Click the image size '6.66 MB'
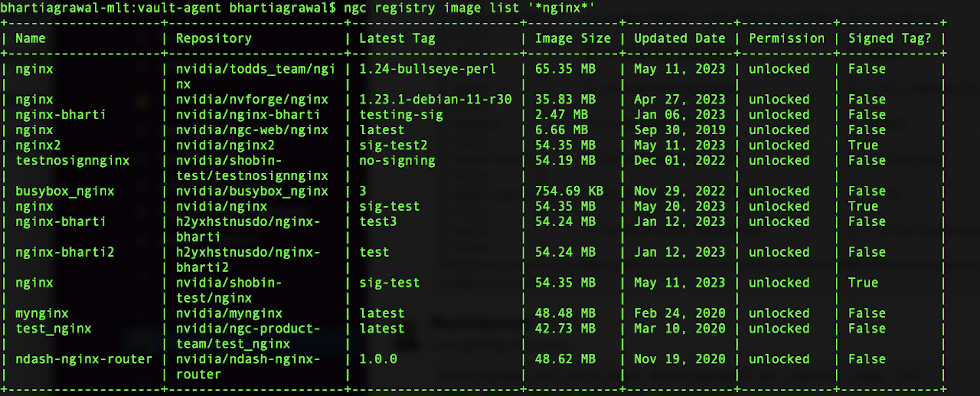 [x=561, y=130]
